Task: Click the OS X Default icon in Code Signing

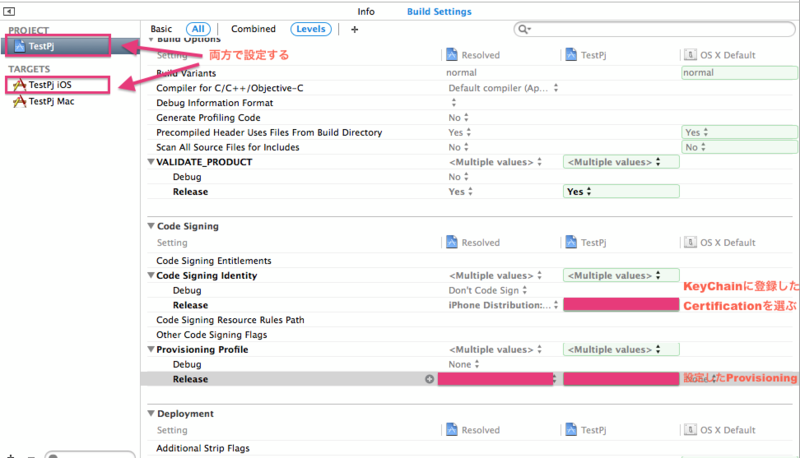Action: (x=690, y=242)
